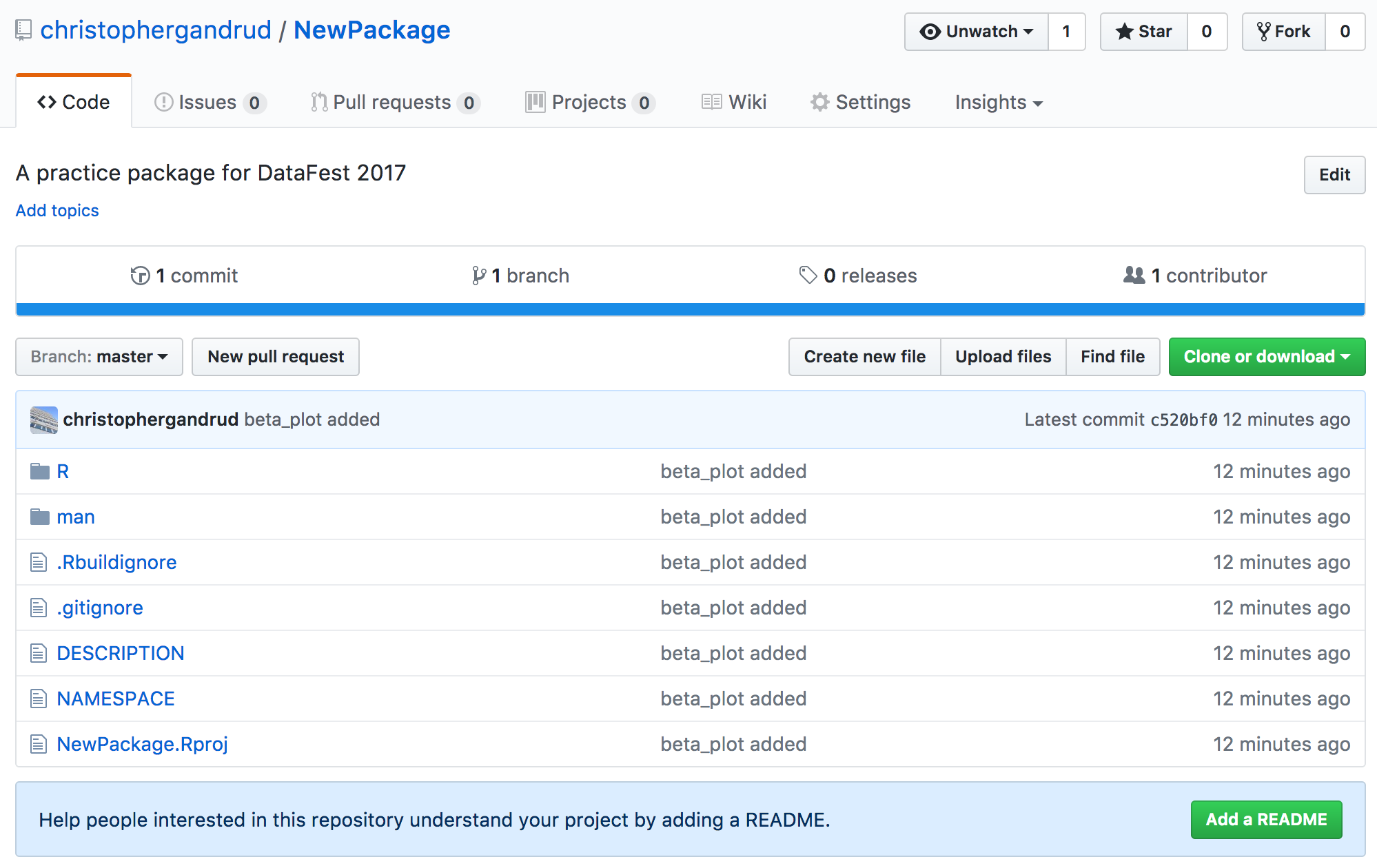The width and height of the screenshot is (1377, 868).
Task: Click the releases tag icon
Action: [808, 276]
